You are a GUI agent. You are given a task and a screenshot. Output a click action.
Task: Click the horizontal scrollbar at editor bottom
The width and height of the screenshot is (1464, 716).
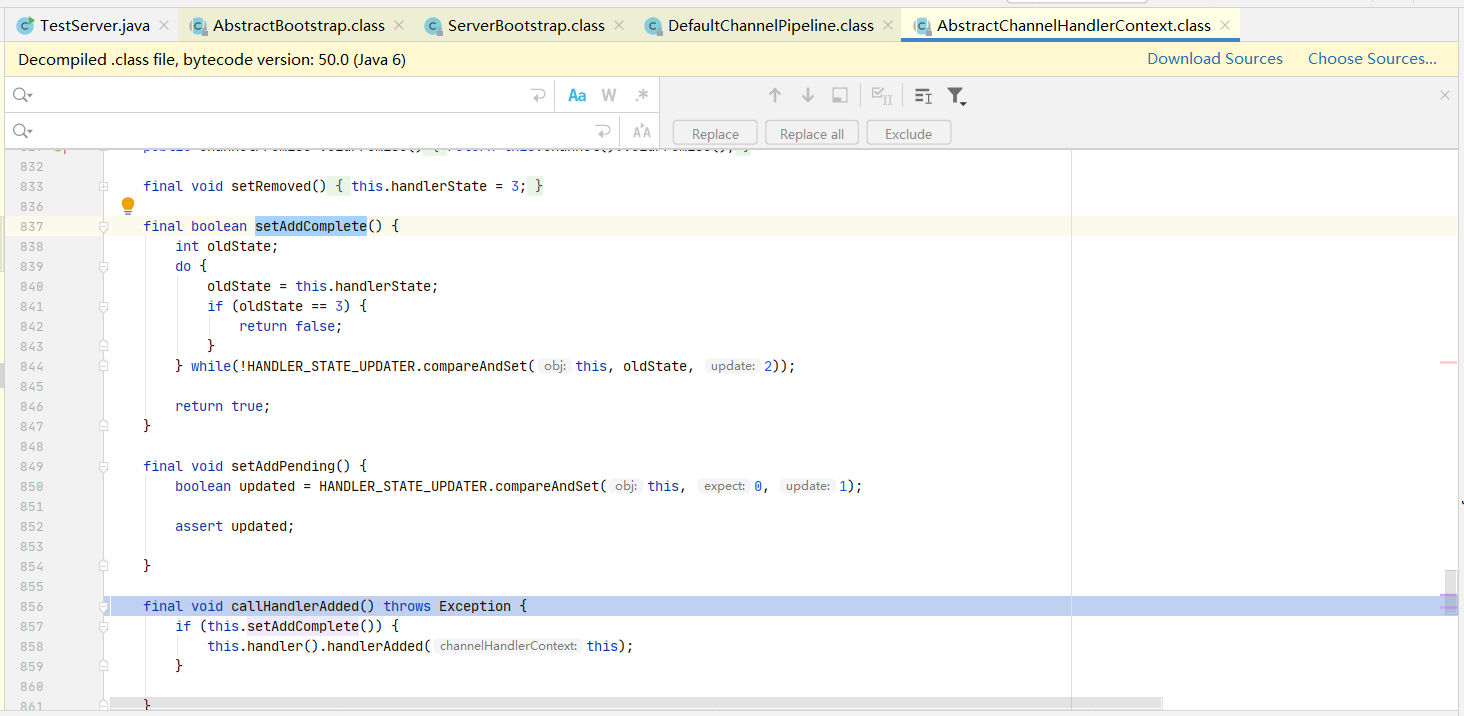pos(636,703)
